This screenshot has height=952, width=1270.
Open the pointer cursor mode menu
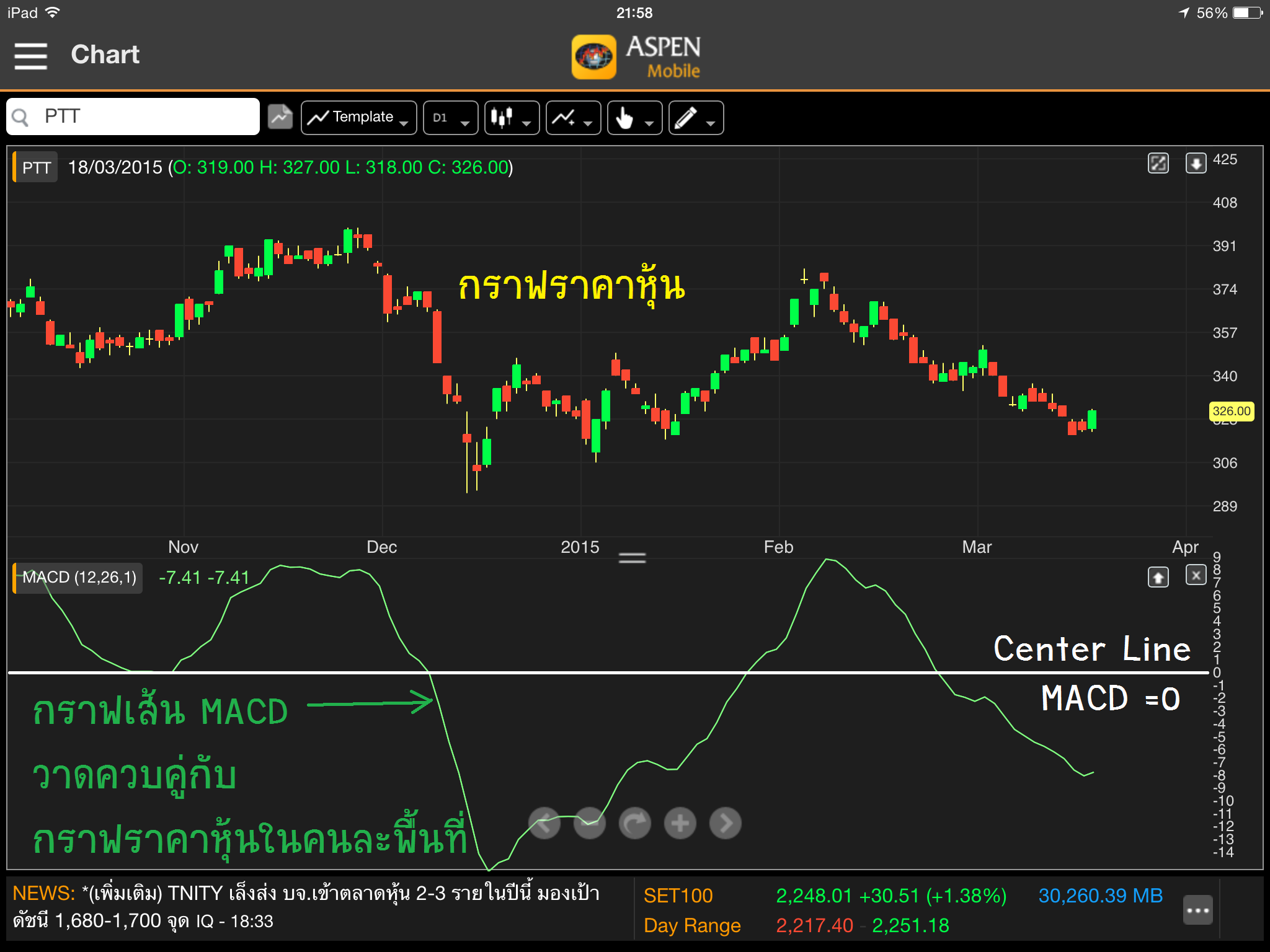pyautogui.click(x=634, y=117)
